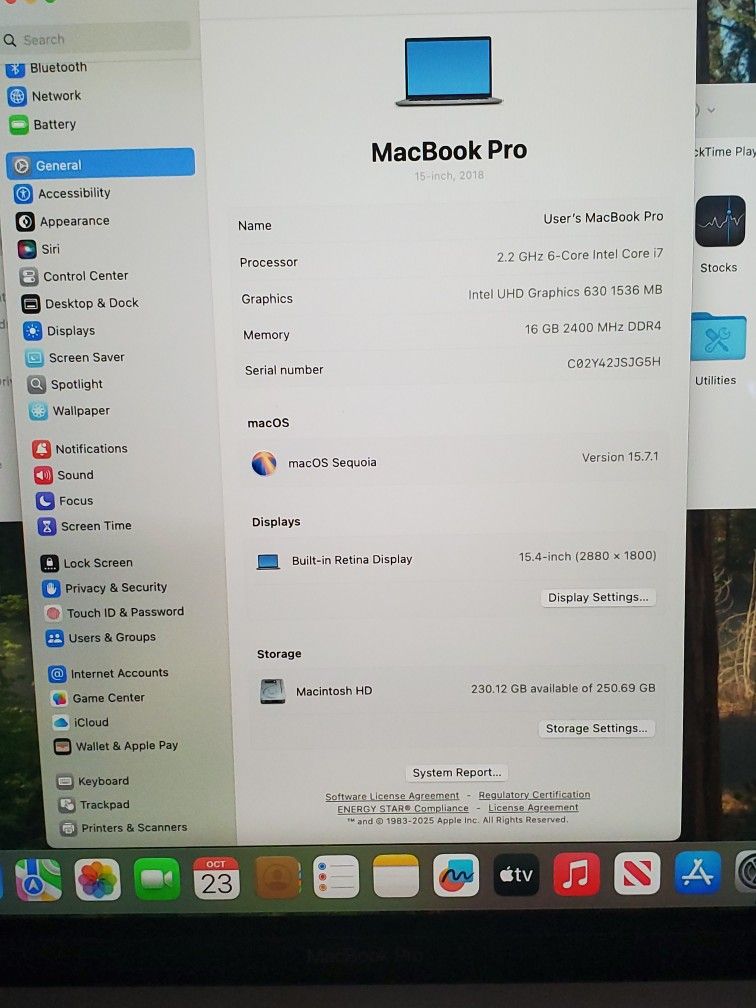Open Screen Time settings

(x=85, y=526)
